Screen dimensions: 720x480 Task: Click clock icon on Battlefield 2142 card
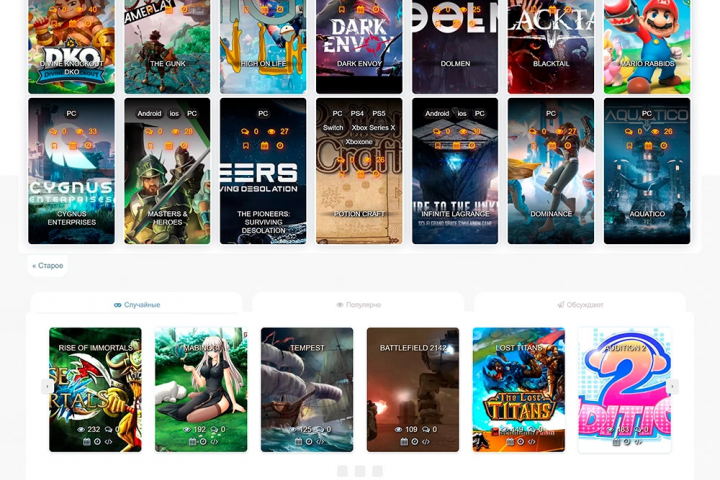(x=415, y=442)
